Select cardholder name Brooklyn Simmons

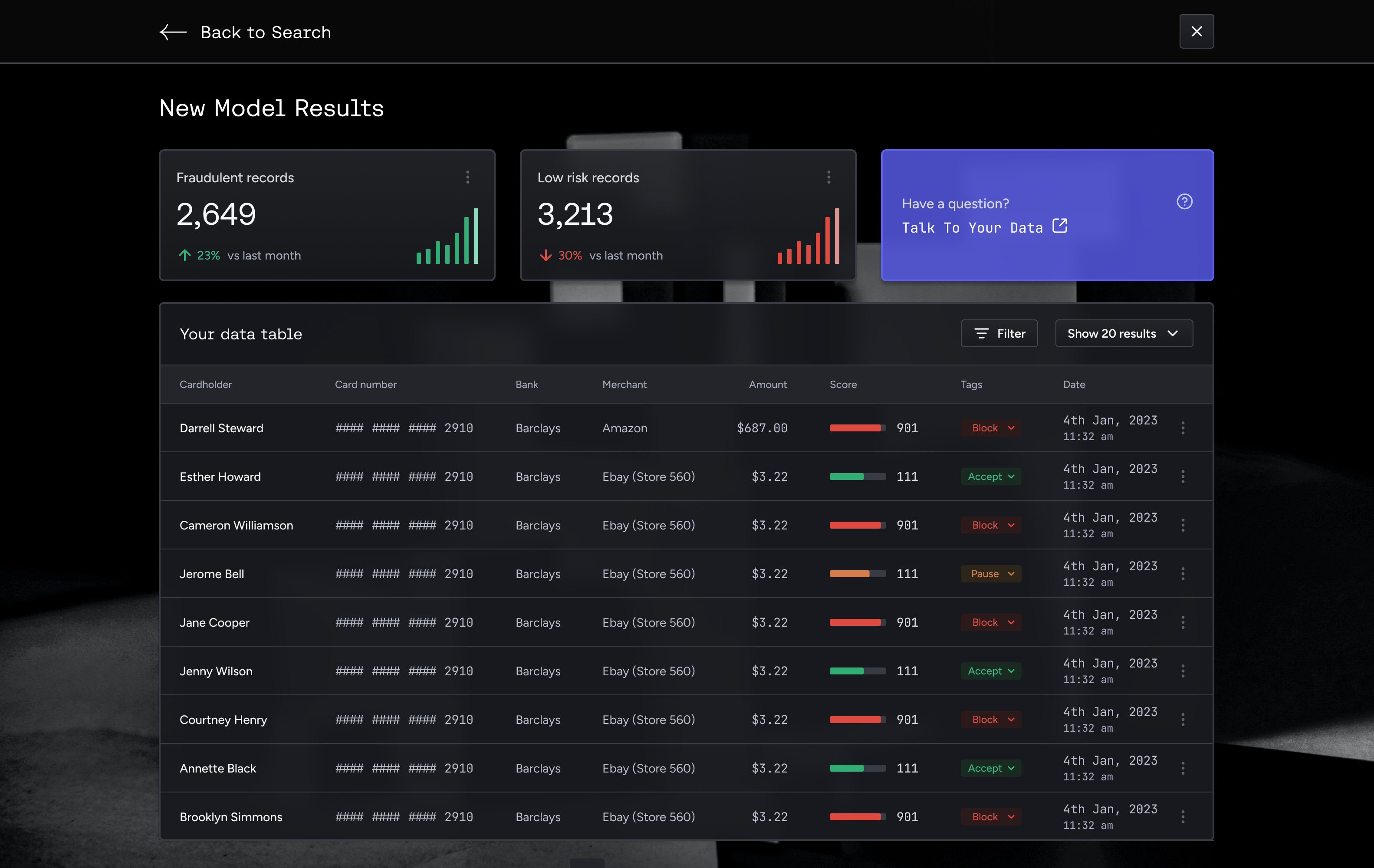click(x=231, y=817)
